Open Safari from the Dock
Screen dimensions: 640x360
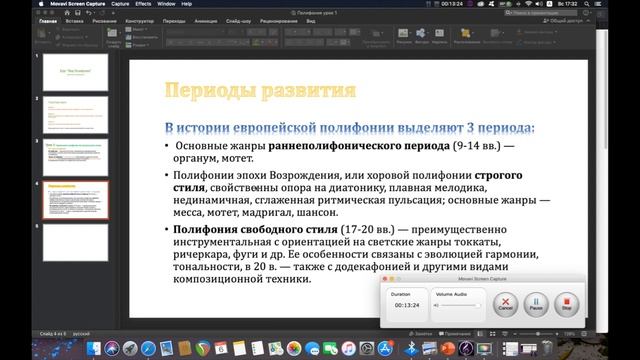[x=148, y=348]
